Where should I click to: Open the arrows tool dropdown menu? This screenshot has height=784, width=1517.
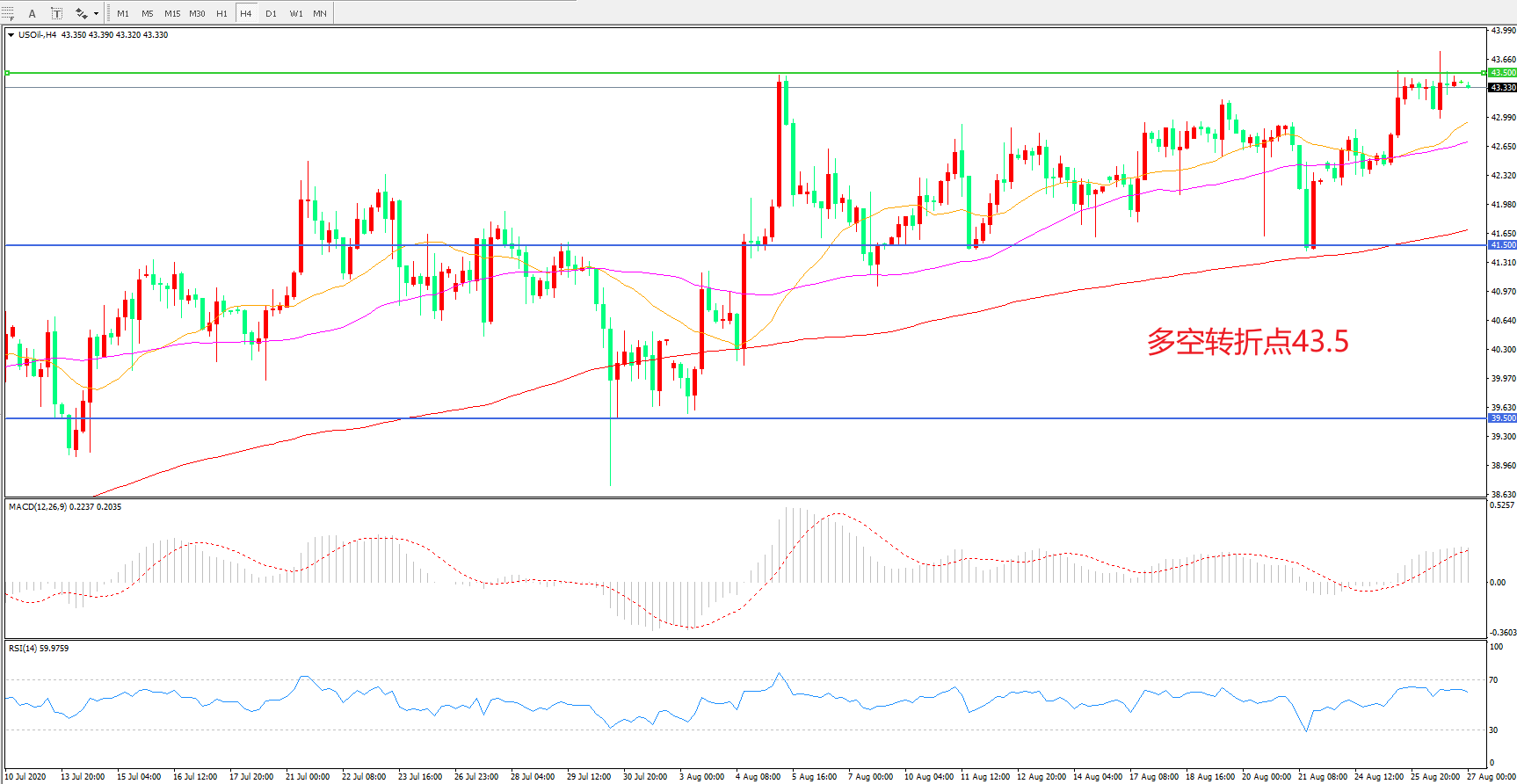pos(96,13)
